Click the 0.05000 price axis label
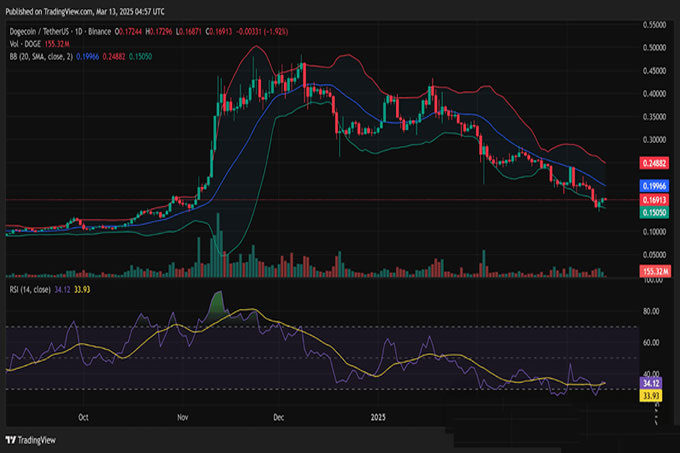 tap(654, 254)
